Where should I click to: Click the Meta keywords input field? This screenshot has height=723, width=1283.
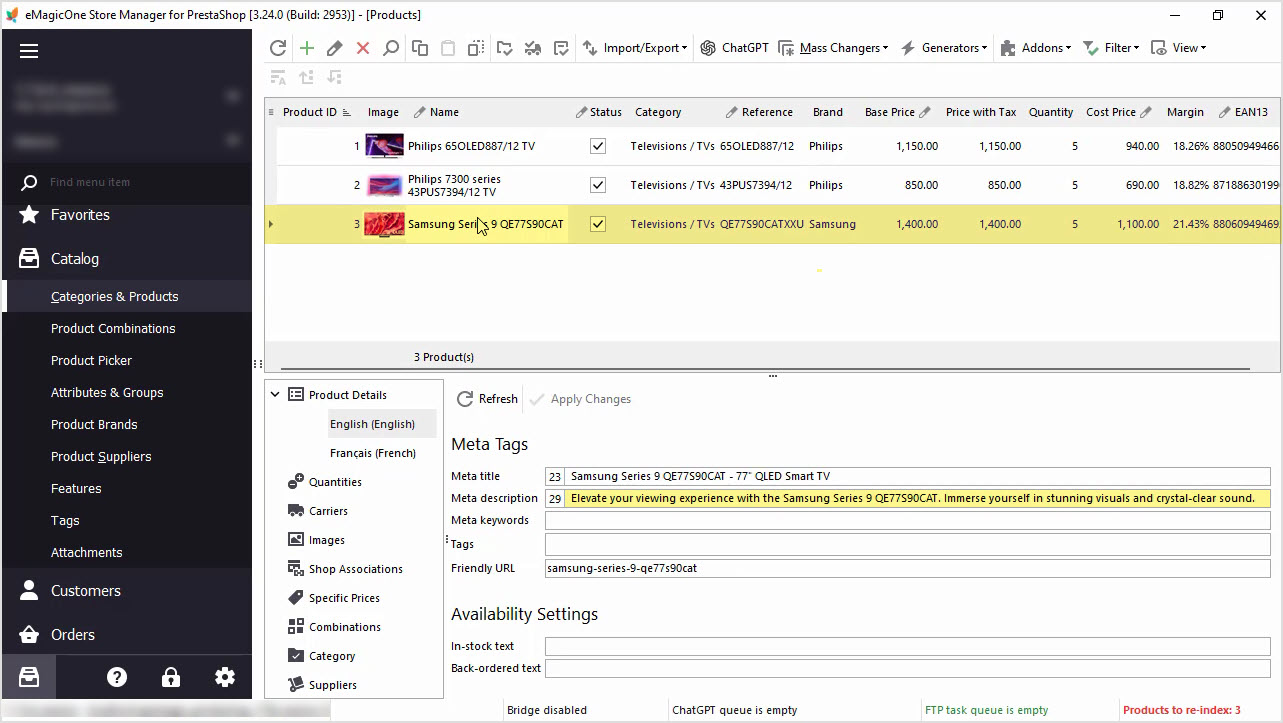[907, 520]
